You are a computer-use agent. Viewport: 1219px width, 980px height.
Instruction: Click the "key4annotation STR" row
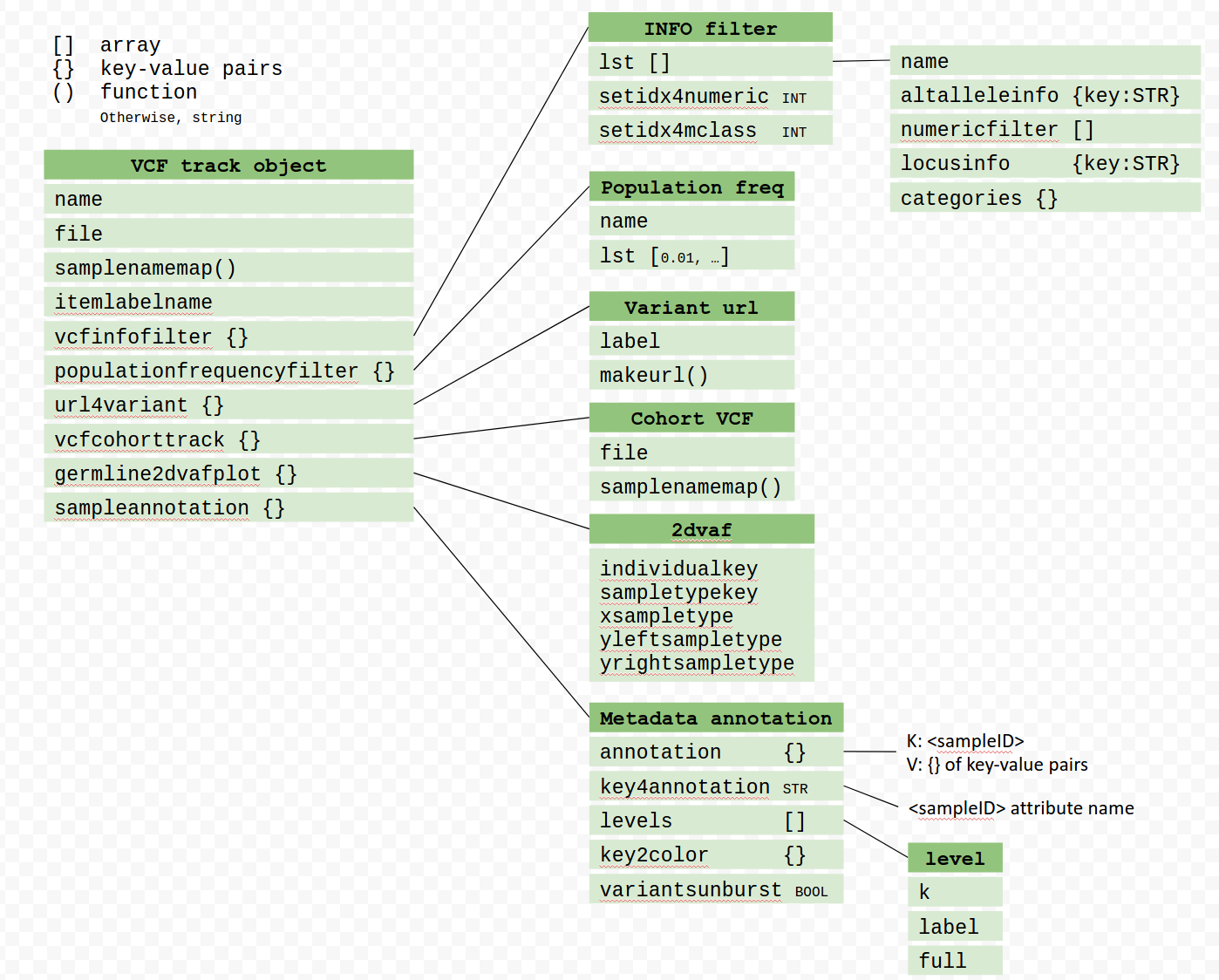point(715,787)
